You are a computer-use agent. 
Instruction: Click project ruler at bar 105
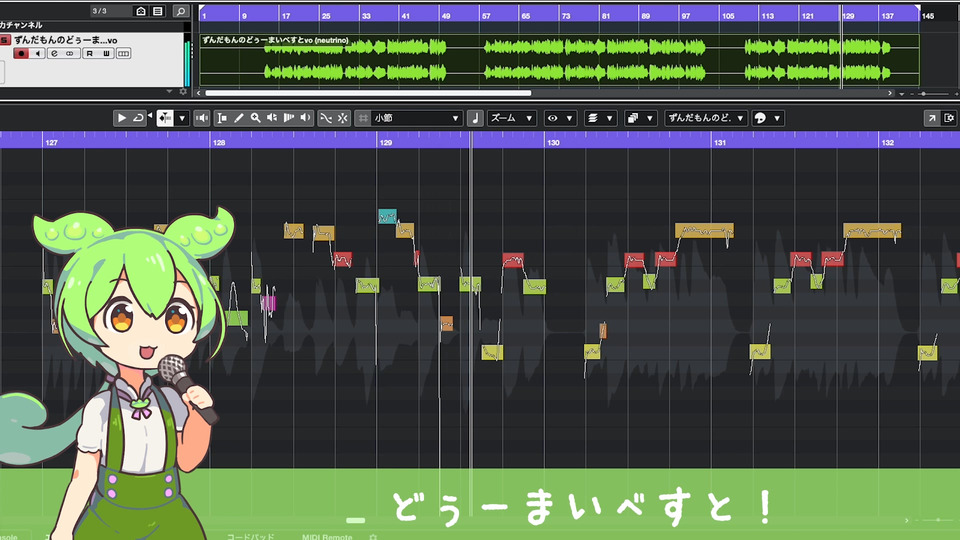pyautogui.click(x=727, y=16)
